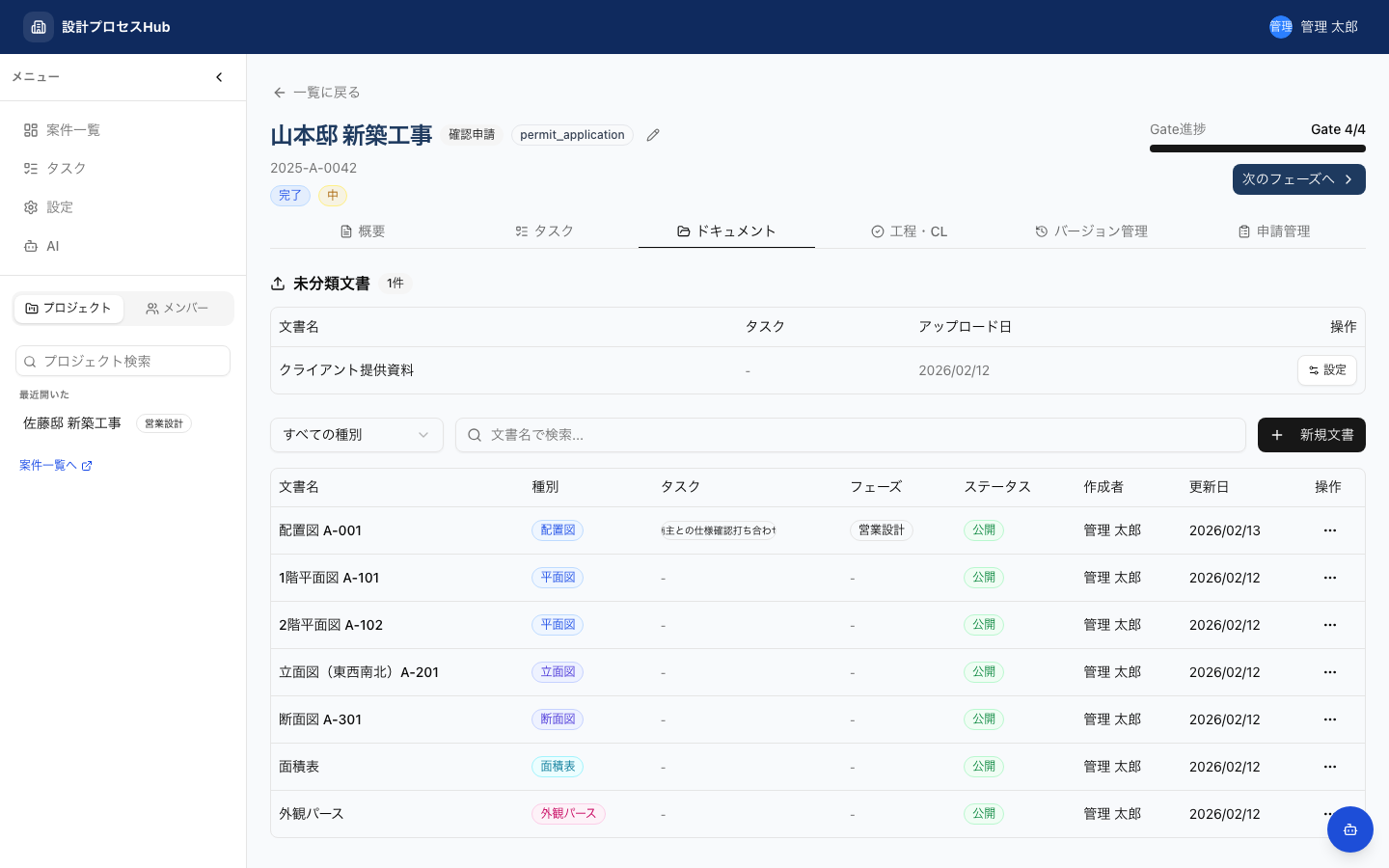1389x868 pixels.
Task: Click the 次のフェーズへ button
Action: point(1299,179)
